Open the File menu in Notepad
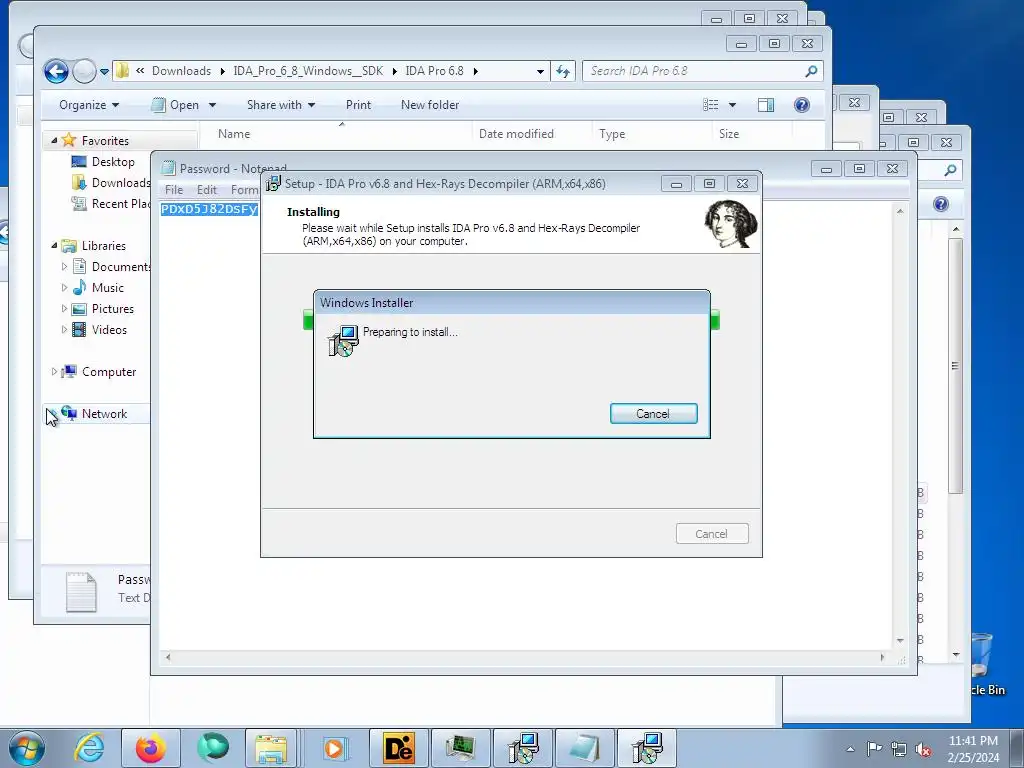 point(174,189)
